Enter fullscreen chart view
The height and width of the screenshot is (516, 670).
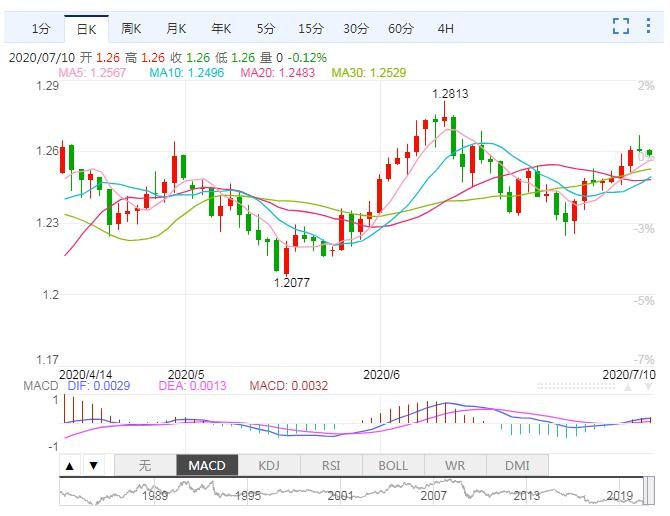coord(621,28)
